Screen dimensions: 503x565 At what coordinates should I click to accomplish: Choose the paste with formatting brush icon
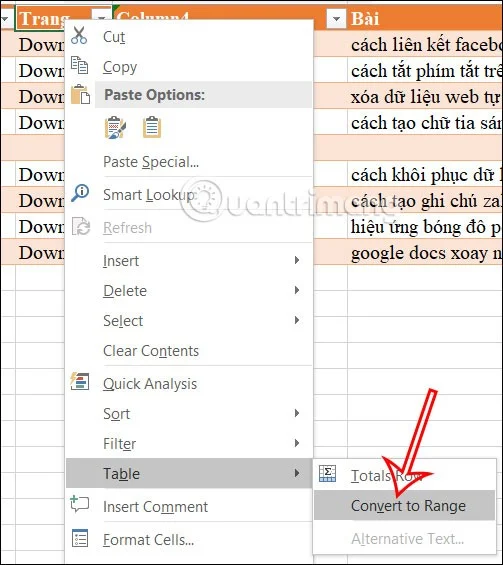pyautogui.click(x=115, y=128)
